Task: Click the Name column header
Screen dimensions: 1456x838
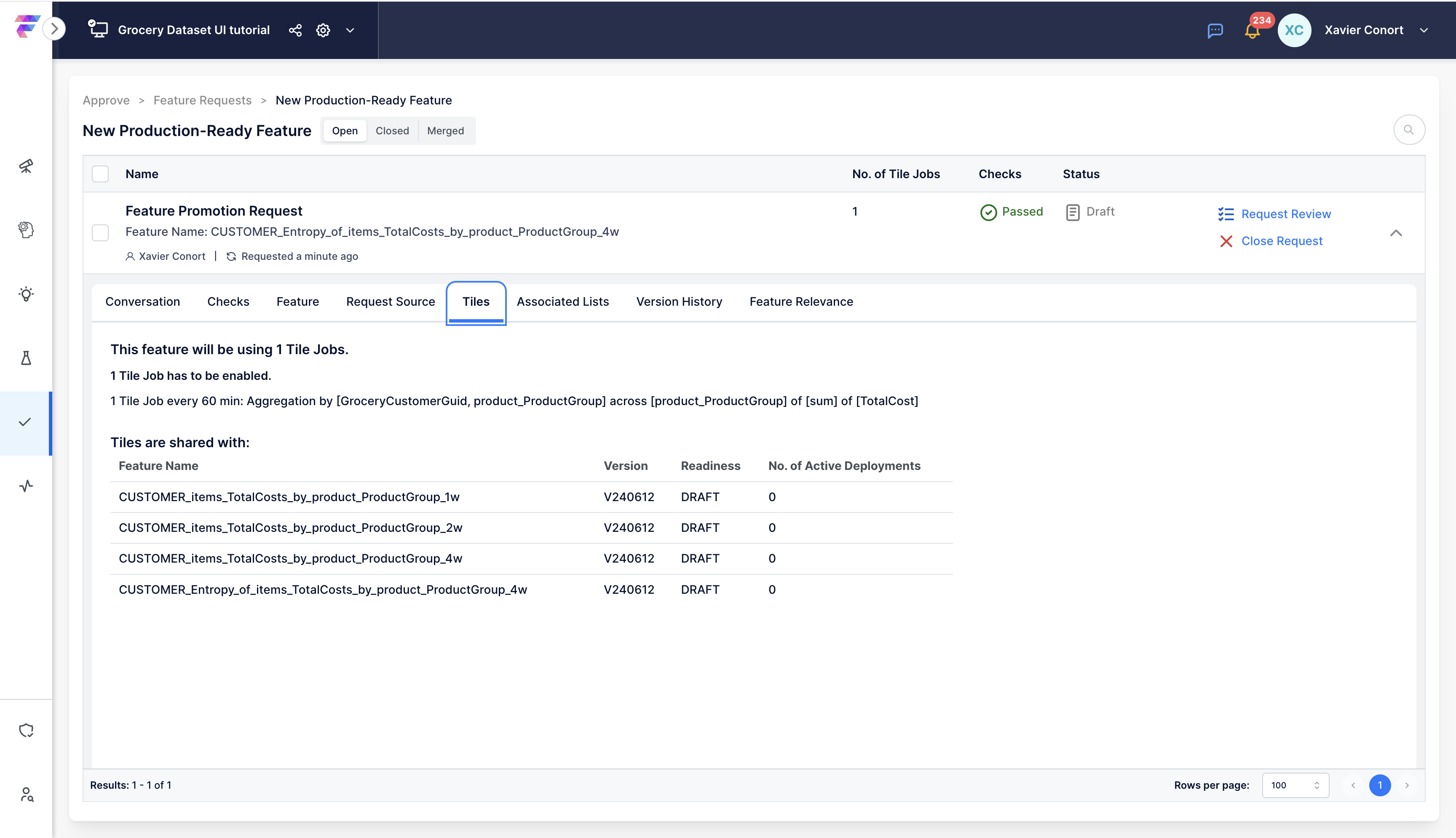Action: pyautogui.click(x=142, y=174)
